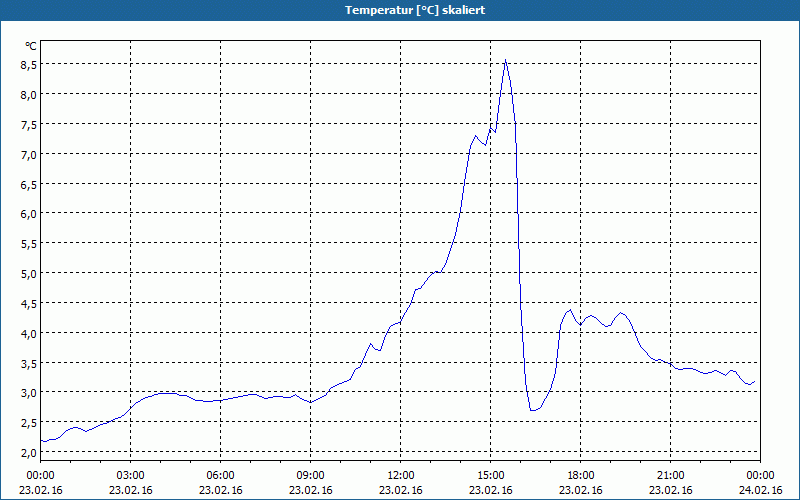Click the 00:00 label above 24.02.16

click(760, 475)
